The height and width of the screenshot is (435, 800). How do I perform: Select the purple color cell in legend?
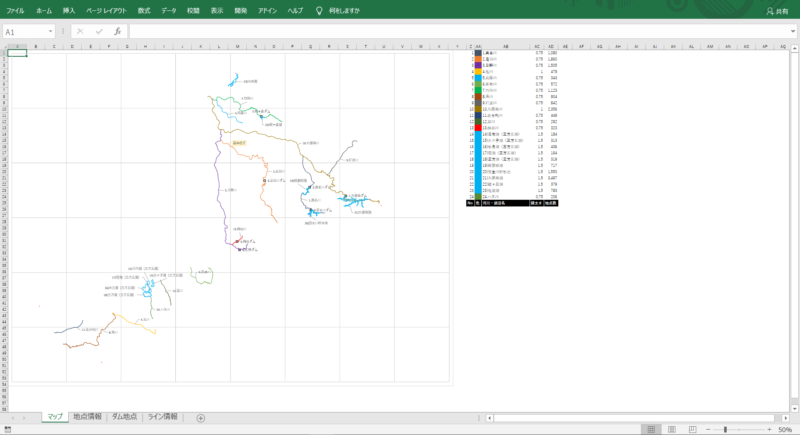point(478,65)
